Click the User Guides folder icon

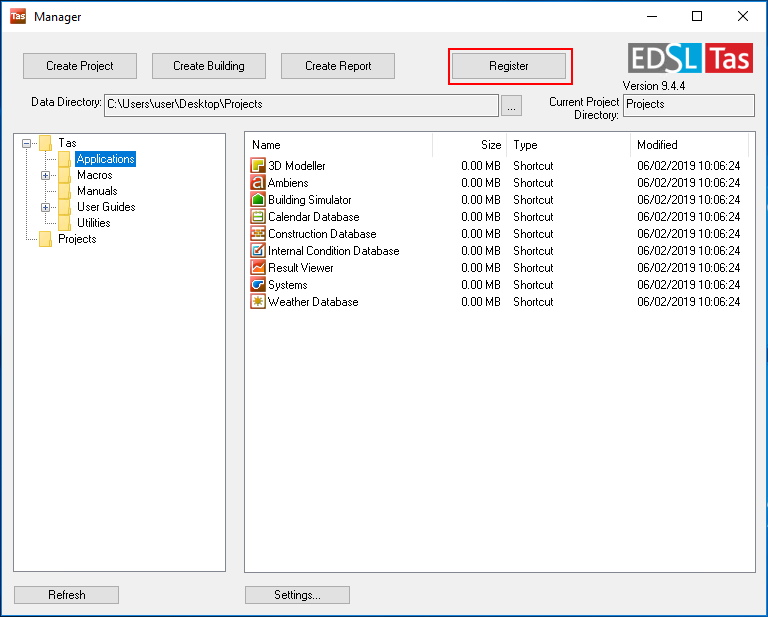click(x=64, y=207)
